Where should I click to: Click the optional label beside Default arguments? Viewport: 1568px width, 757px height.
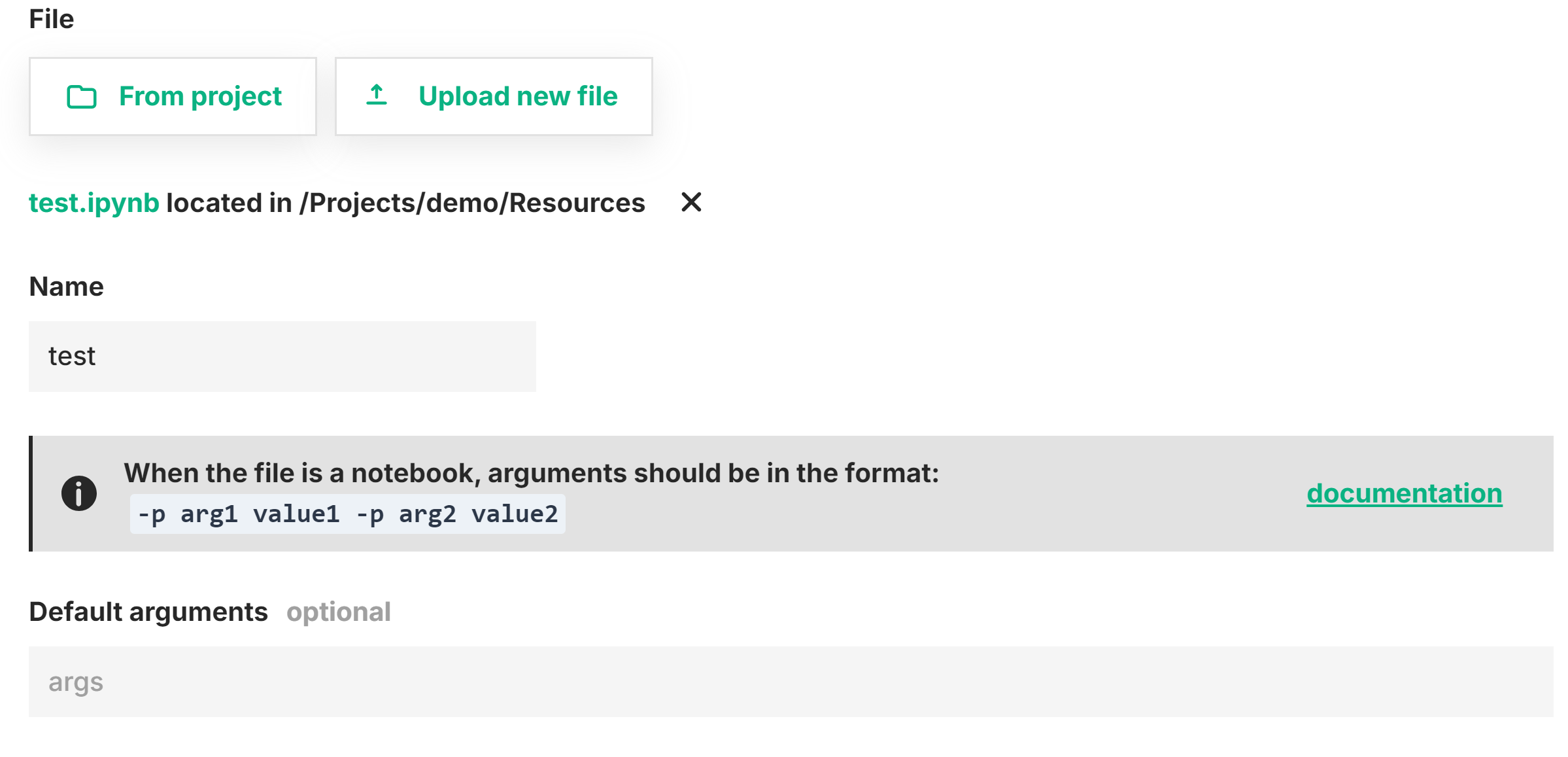339,612
